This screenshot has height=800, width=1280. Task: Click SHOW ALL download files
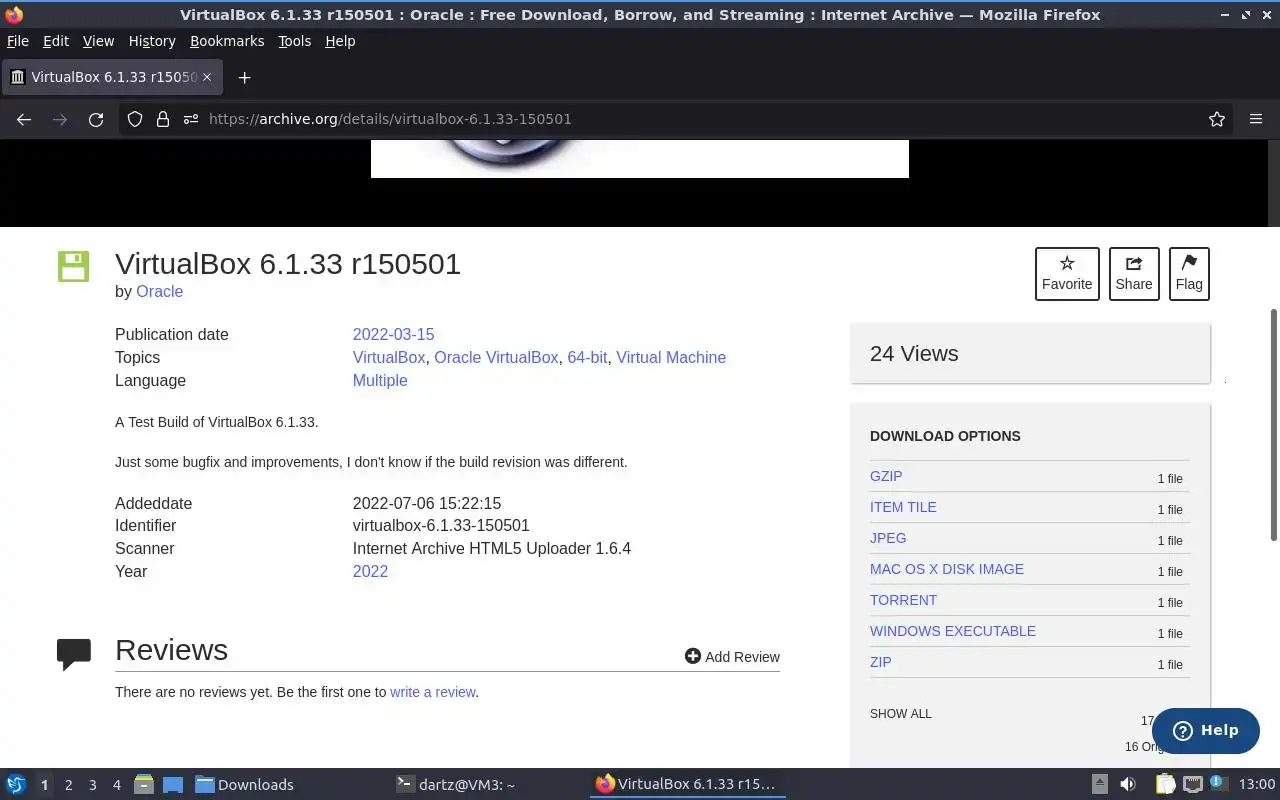[900, 714]
